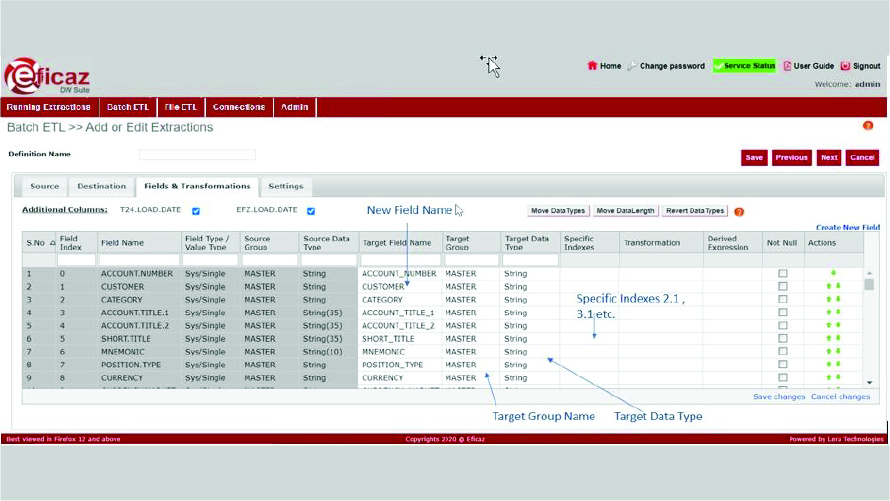The height and width of the screenshot is (501, 890).
Task: Enable Not Null for the CUSTOMER row
Action: tap(783, 286)
